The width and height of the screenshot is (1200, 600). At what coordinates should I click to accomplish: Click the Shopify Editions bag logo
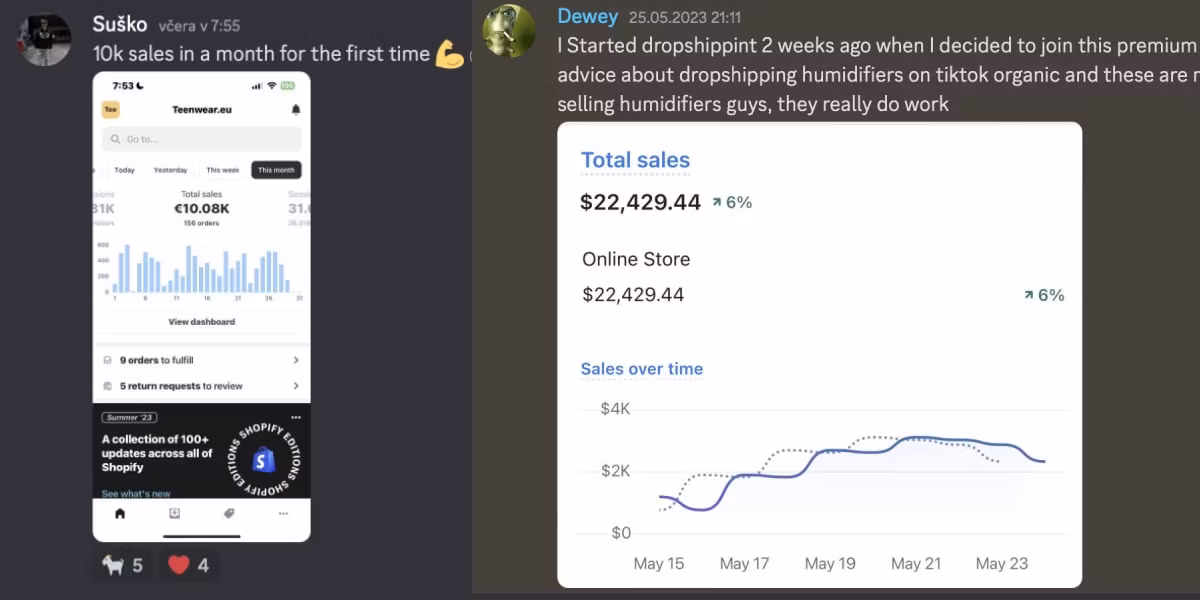pyautogui.click(x=264, y=459)
